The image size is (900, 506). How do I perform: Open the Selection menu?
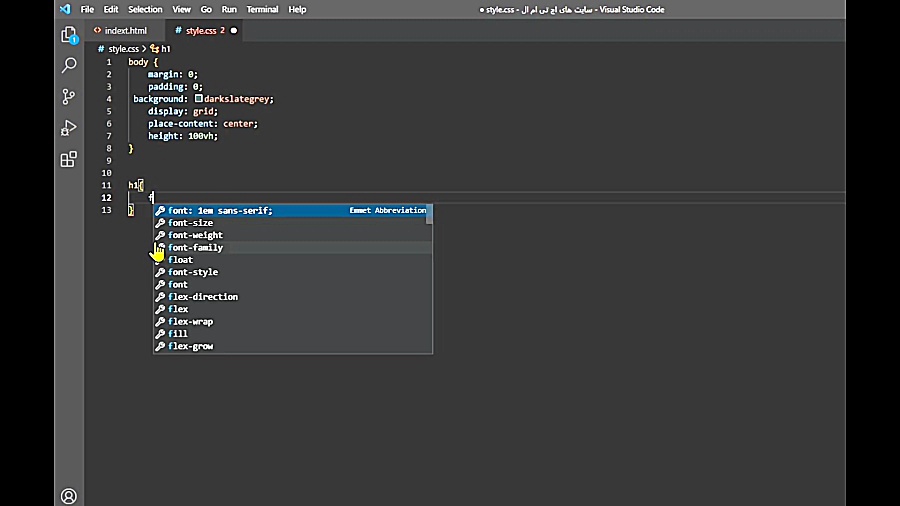click(x=145, y=9)
